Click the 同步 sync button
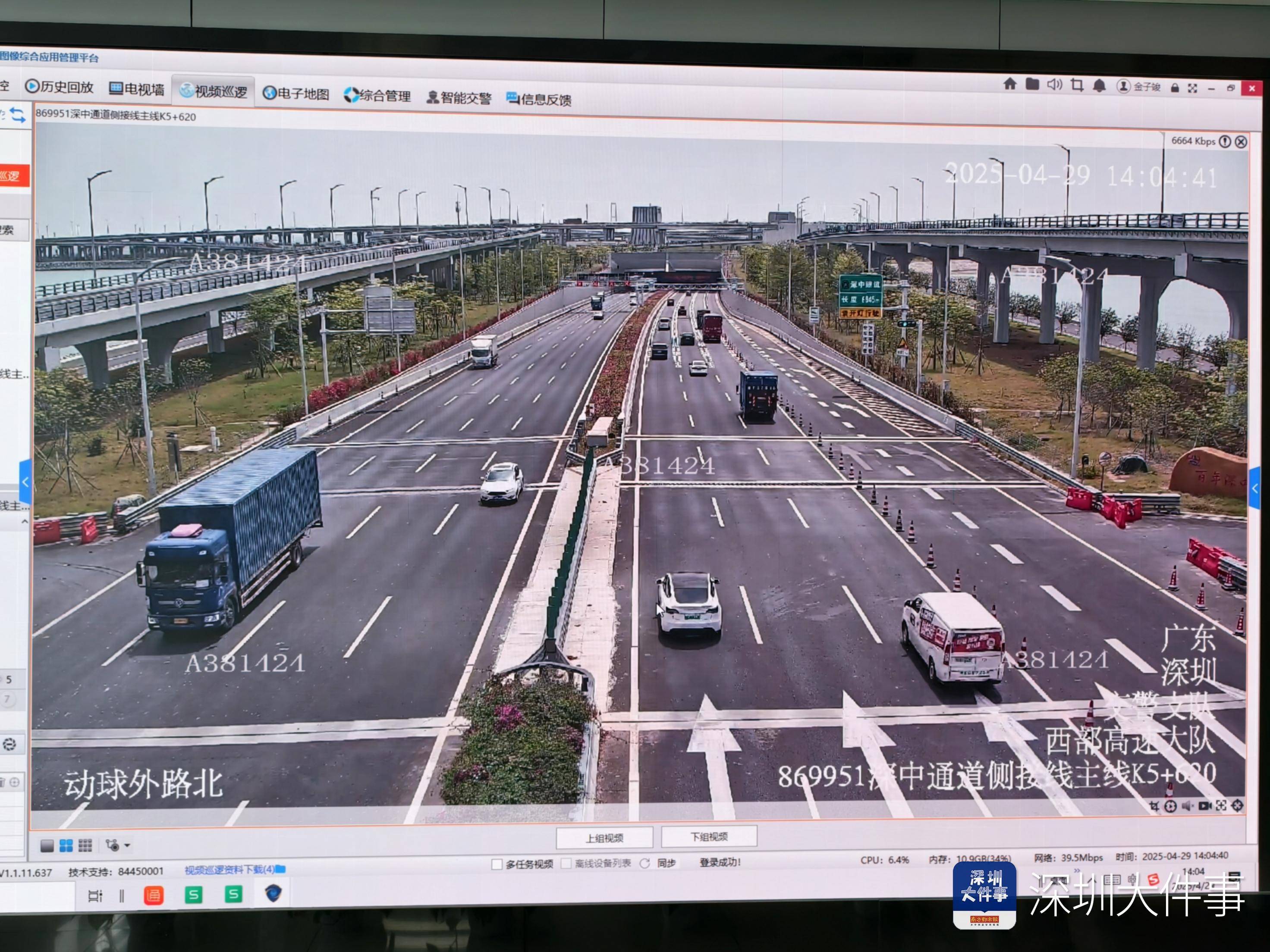Viewport: 1270px width, 952px height. tap(658, 863)
